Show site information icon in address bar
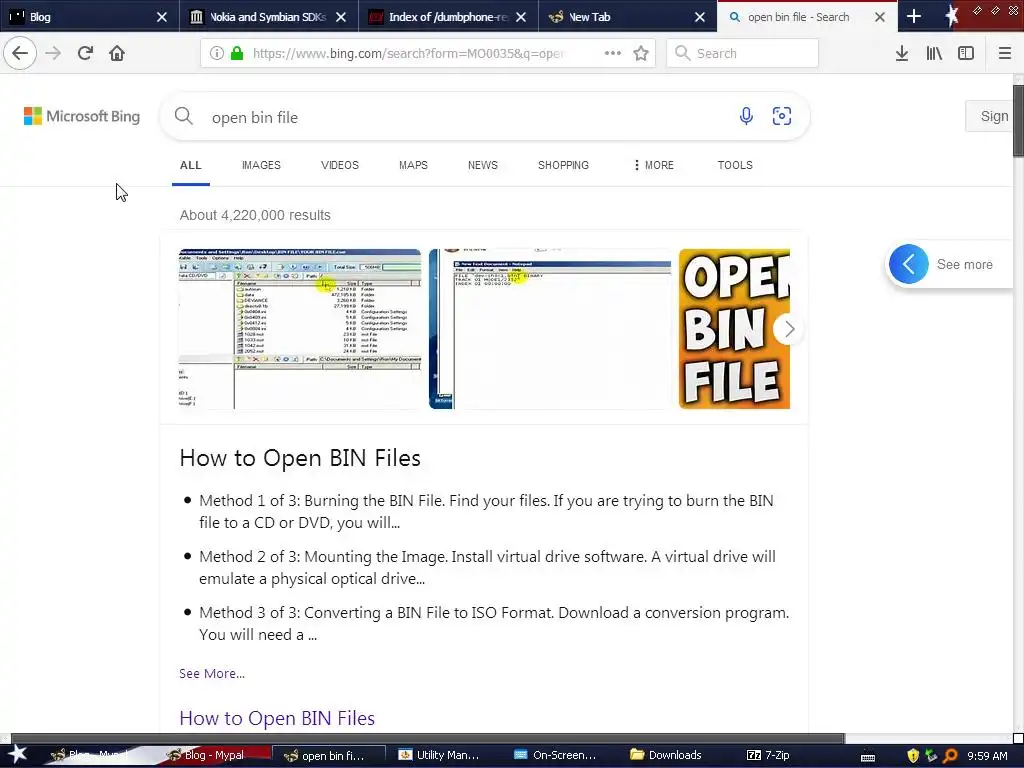Screen dimensions: 1024x768 click(216, 54)
